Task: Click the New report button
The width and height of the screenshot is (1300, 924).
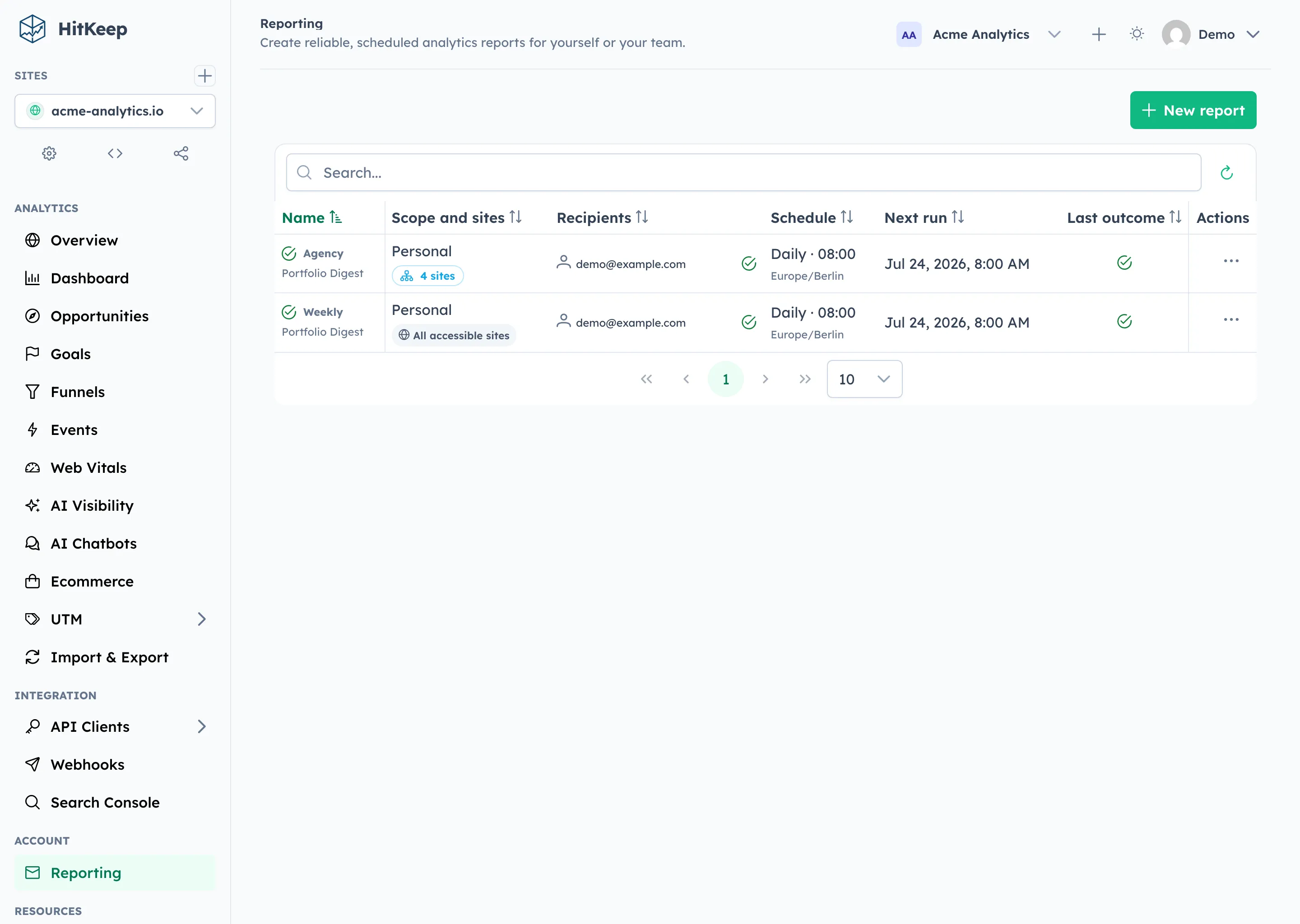Action: pyautogui.click(x=1193, y=111)
